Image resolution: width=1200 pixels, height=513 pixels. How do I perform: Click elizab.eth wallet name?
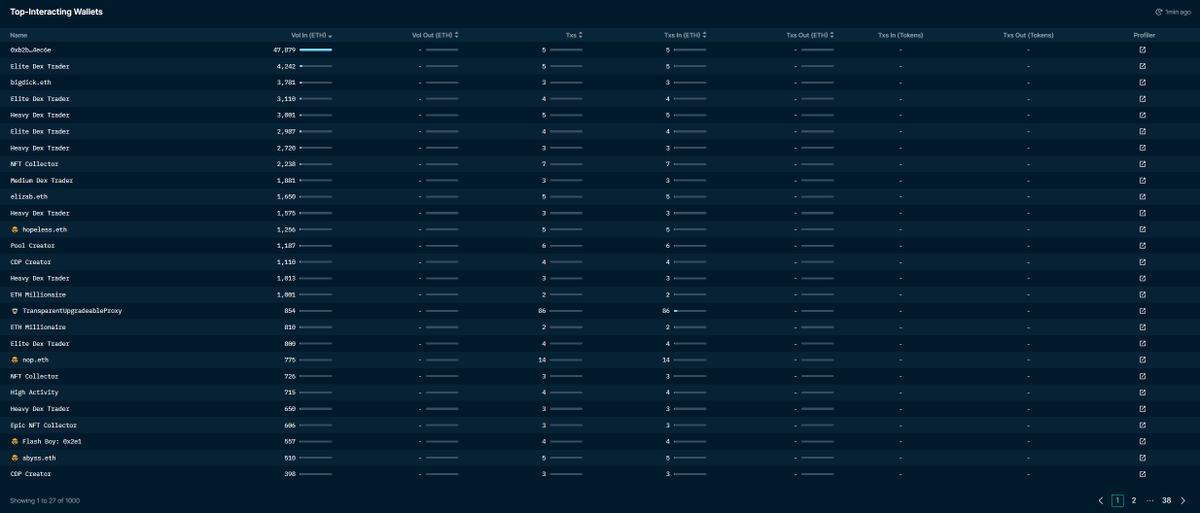click(28, 197)
